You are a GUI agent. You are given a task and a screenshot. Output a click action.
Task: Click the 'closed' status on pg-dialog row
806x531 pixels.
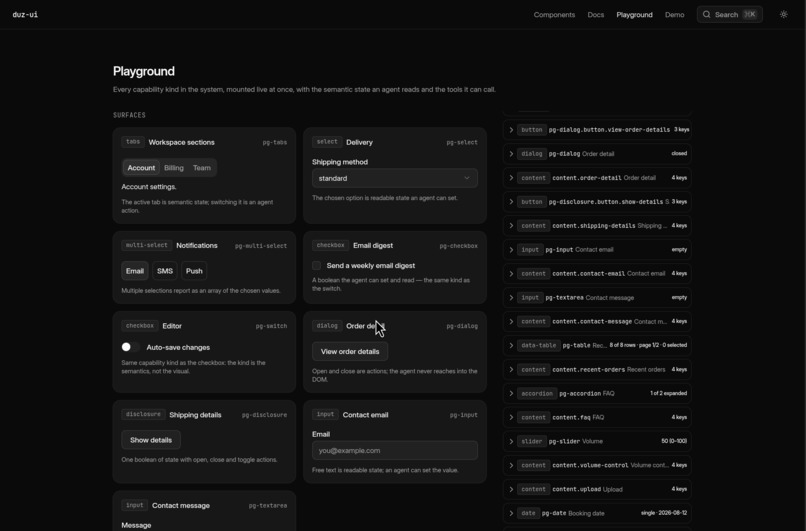679,154
